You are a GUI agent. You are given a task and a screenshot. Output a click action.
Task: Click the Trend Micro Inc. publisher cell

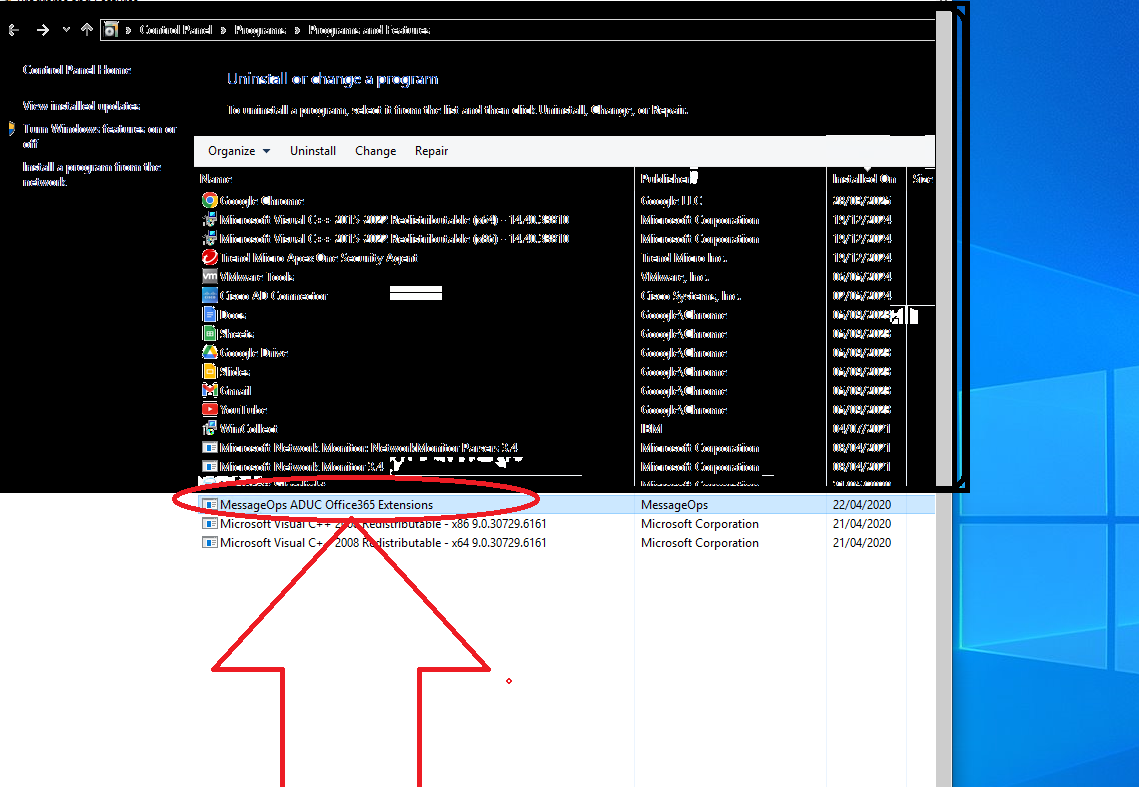[684, 257]
